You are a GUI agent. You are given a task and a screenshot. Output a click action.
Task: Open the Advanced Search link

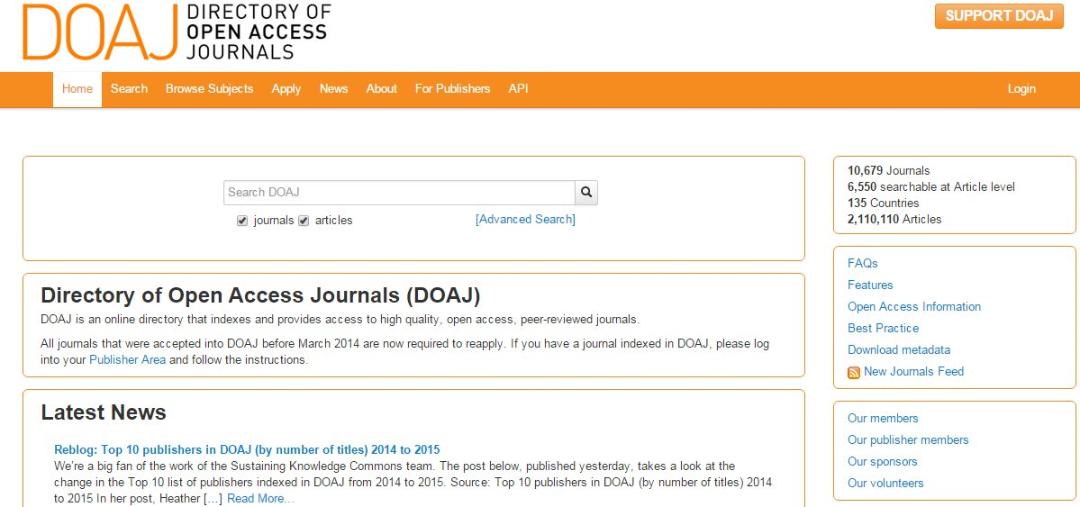tap(526, 219)
